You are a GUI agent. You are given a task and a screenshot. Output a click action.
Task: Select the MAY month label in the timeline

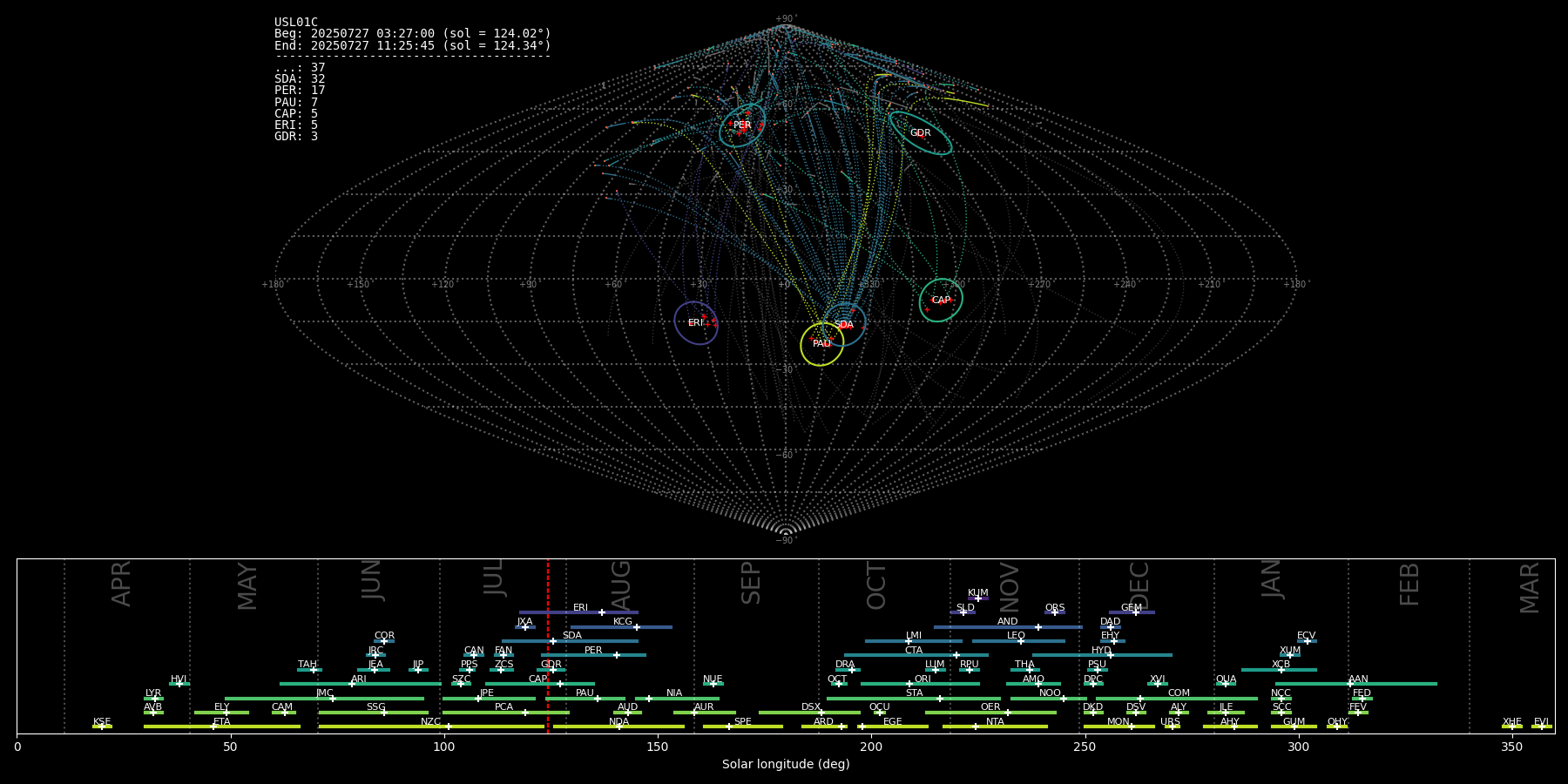click(247, 586)
